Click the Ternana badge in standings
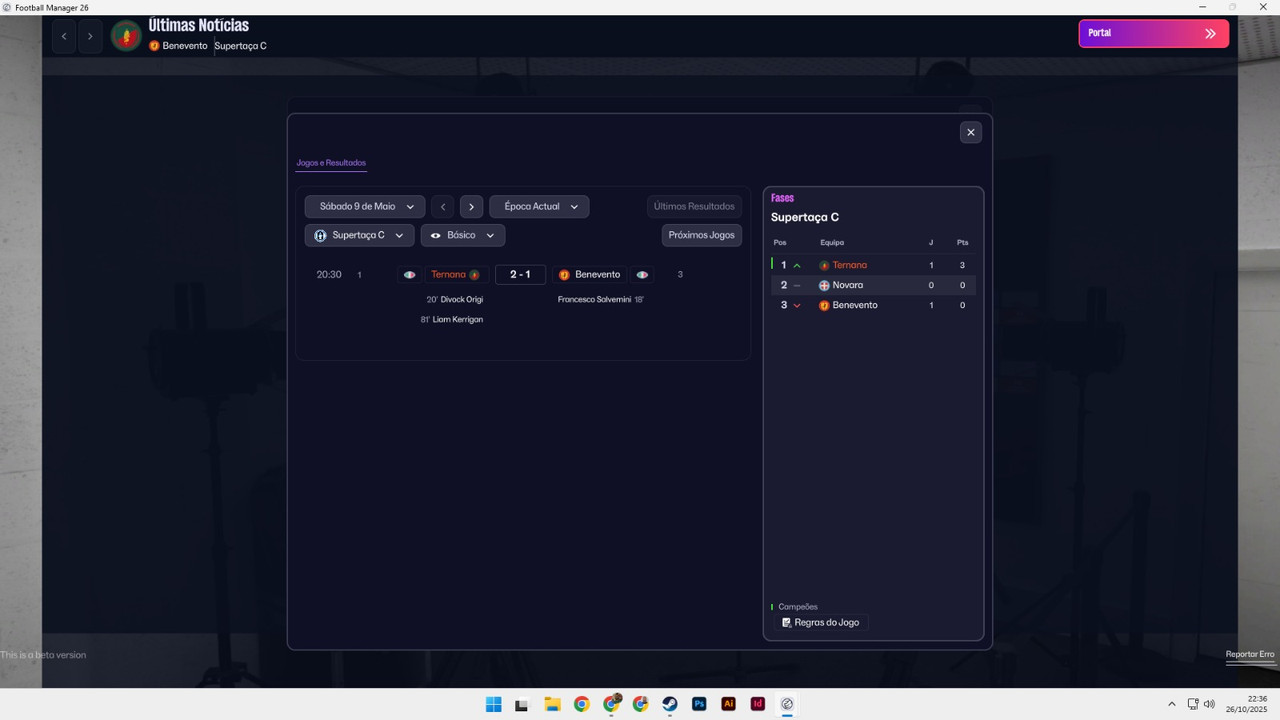This screenshot has height=720, width=1280. [824, 265]
